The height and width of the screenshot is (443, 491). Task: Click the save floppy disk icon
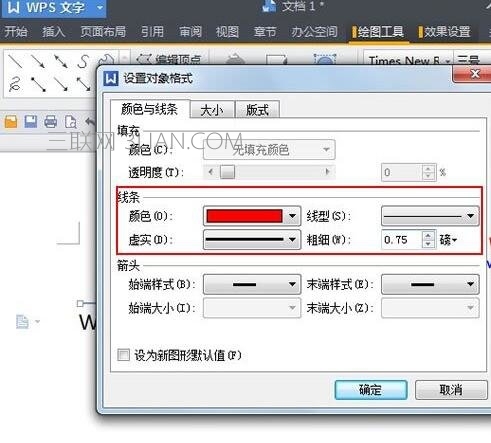(x=31, y=122)
